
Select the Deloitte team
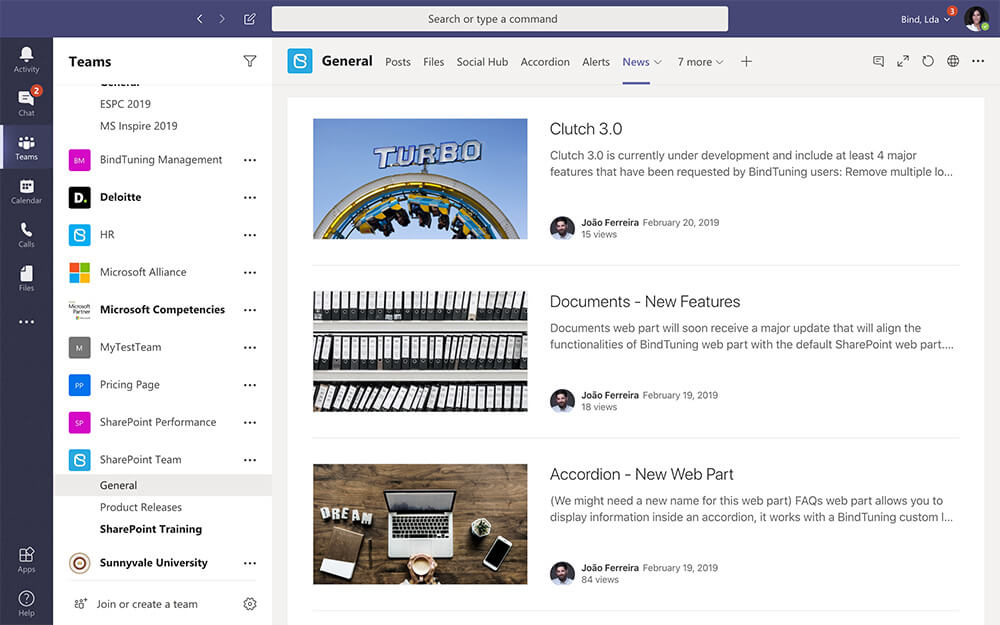(x=121, y=197)
